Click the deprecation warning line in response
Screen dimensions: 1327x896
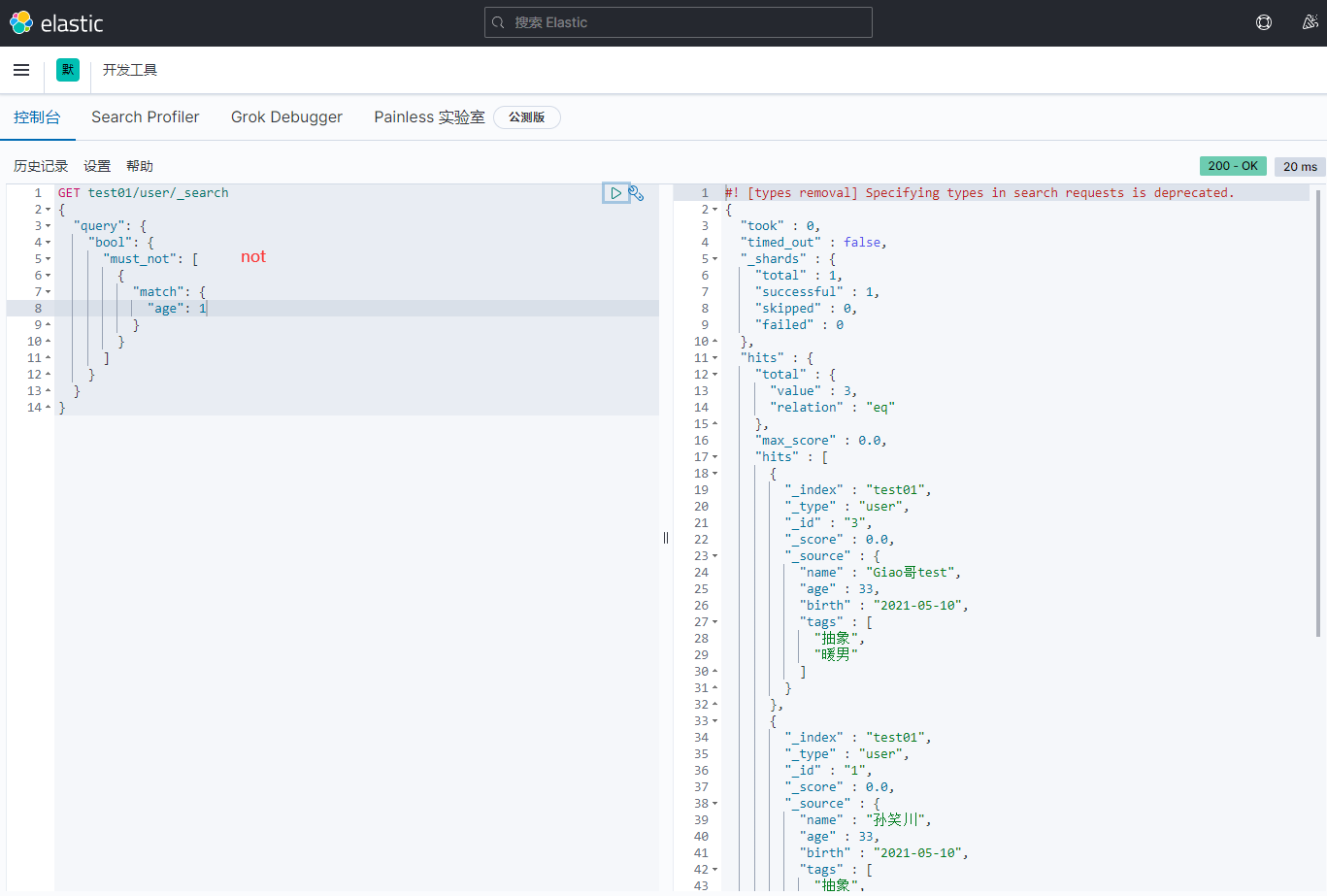pos(979,193)
